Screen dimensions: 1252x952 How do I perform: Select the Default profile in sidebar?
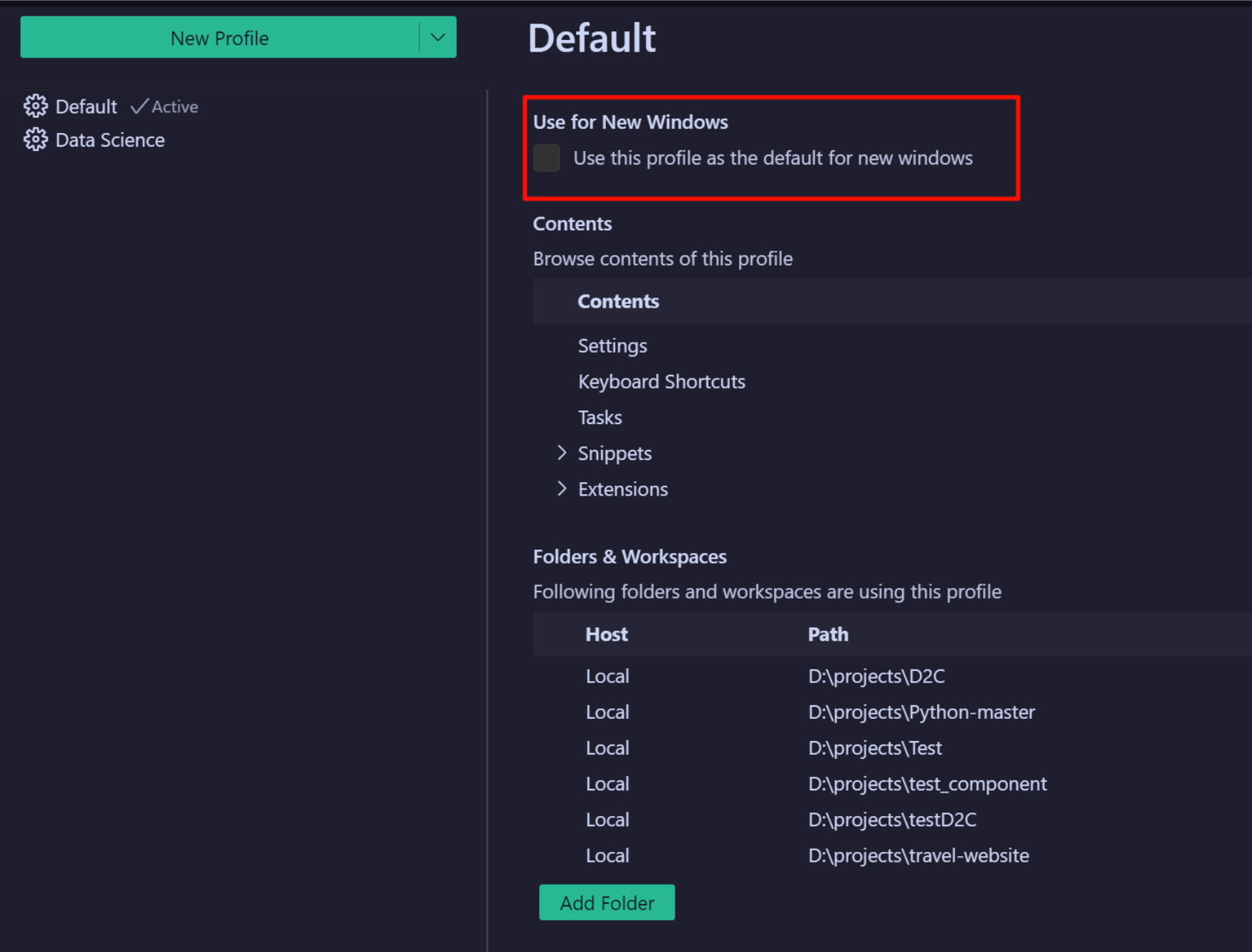[x=86, y=106]
